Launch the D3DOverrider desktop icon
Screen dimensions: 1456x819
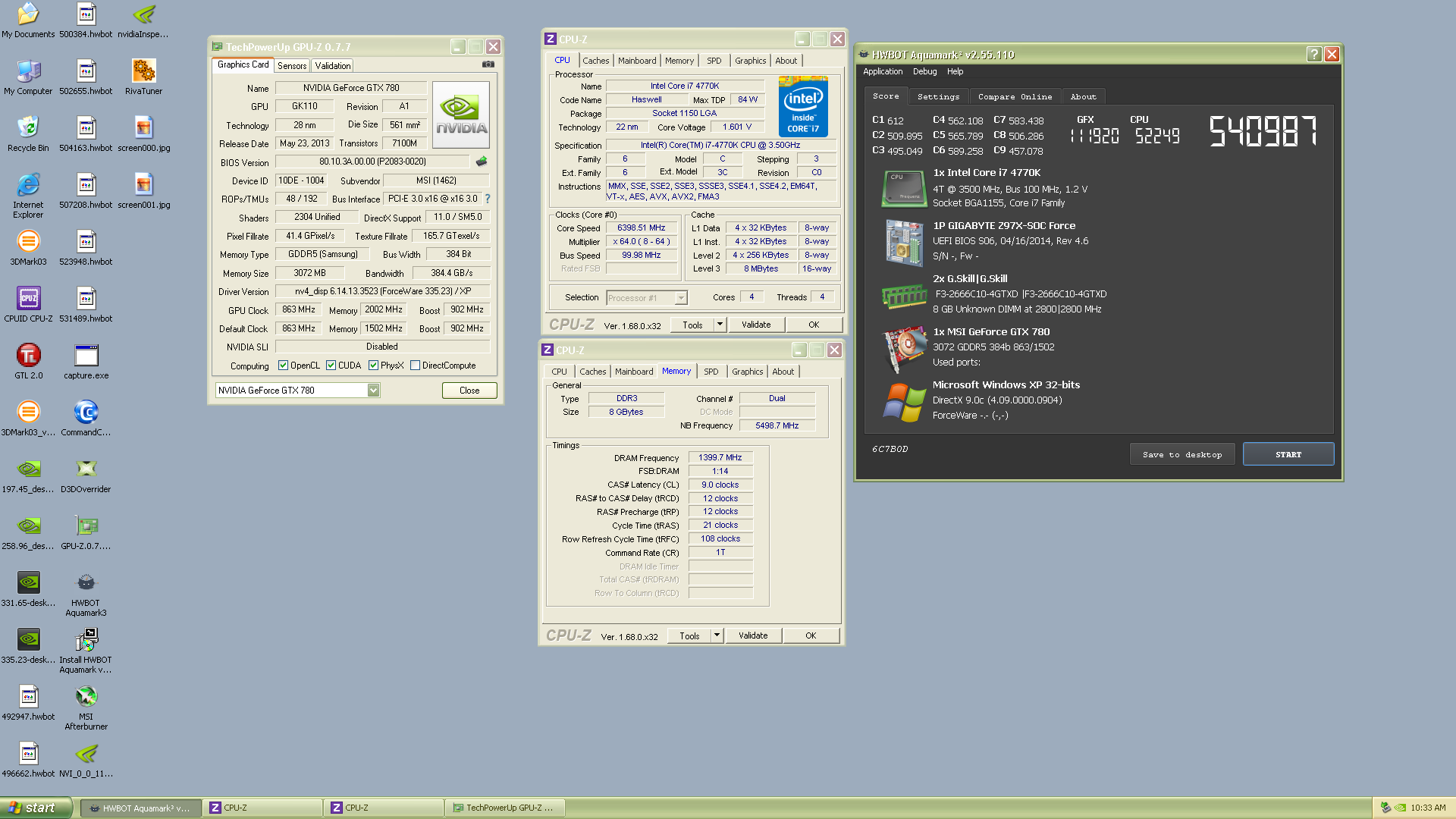(x=86, y=475)
